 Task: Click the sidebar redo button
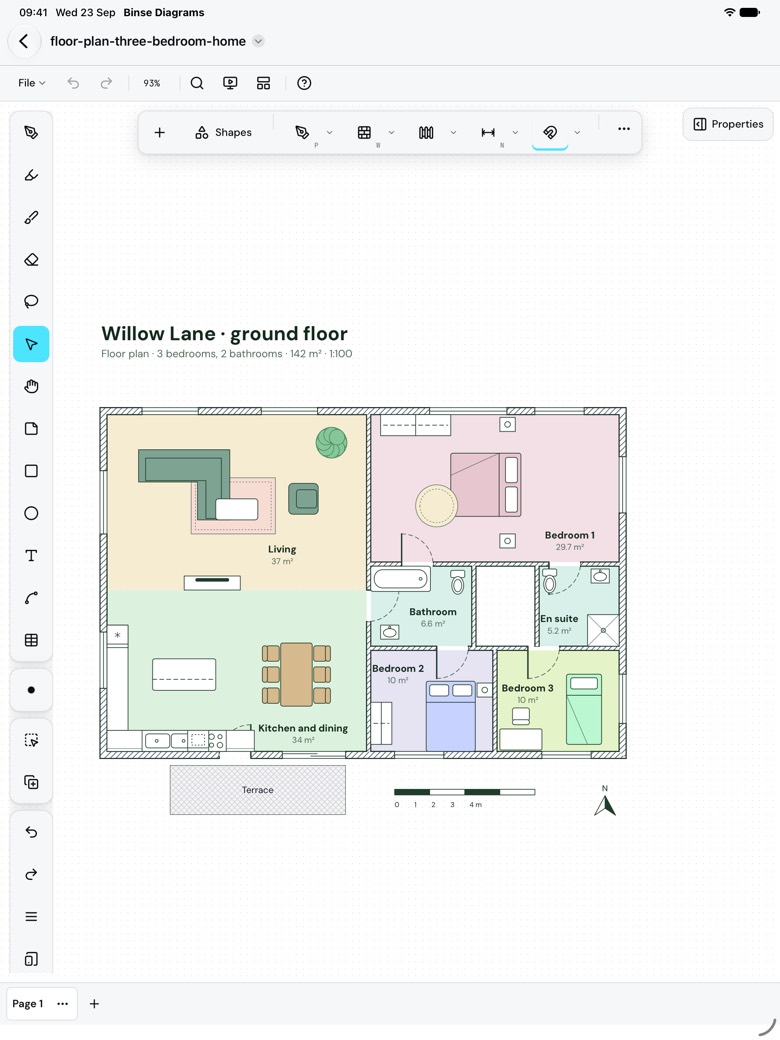point(31,875)
